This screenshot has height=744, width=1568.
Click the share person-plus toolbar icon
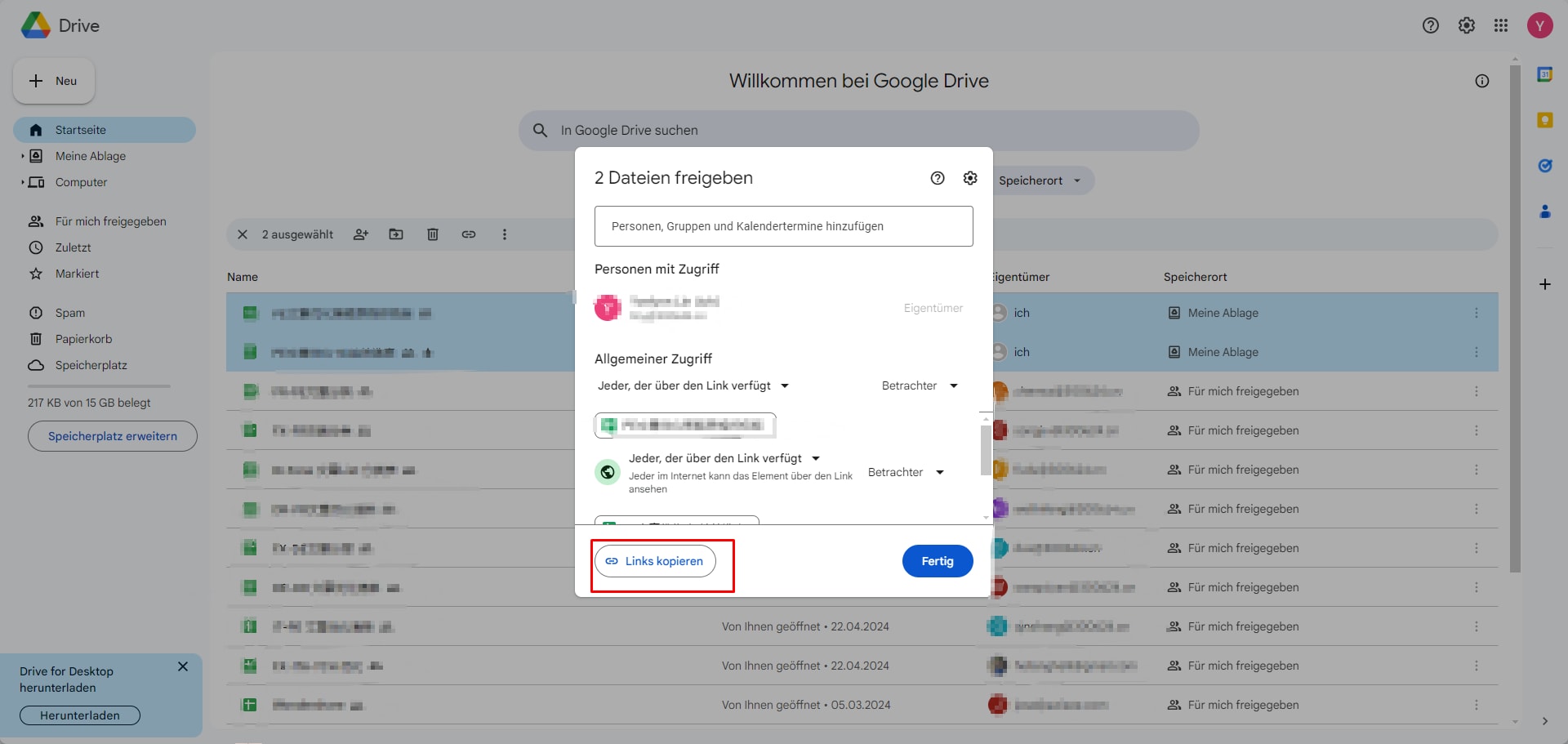point(361,234)
